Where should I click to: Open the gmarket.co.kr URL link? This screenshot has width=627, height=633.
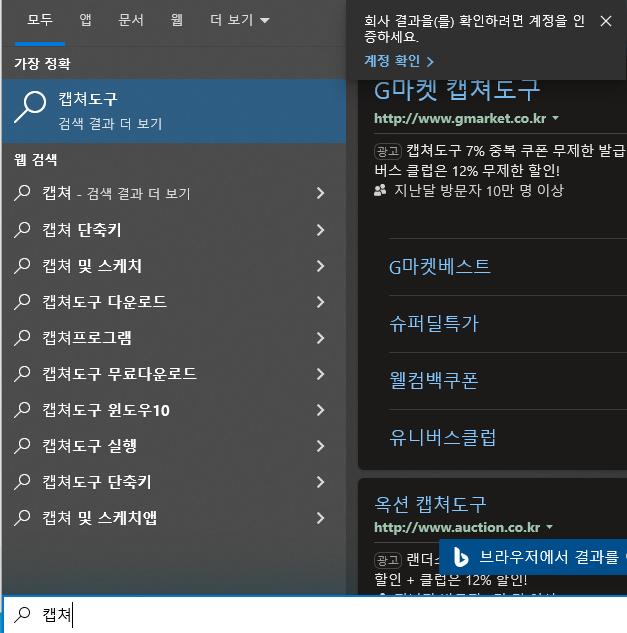coord(460,118)
